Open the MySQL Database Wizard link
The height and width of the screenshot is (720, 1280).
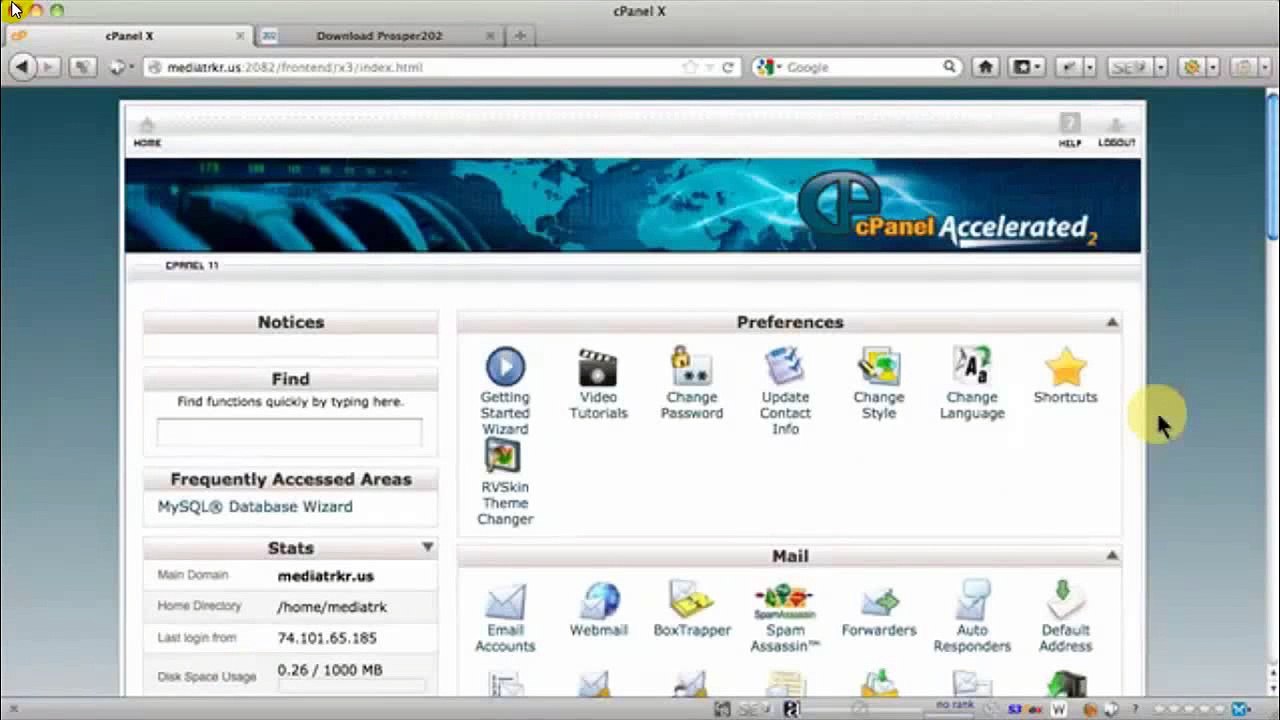255,507
